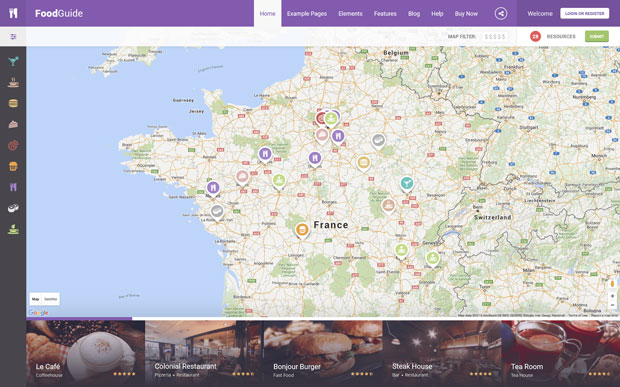Select the burger category icon in sidebar
The width and height of the screenshot is (620, 387).
[13, 103]
